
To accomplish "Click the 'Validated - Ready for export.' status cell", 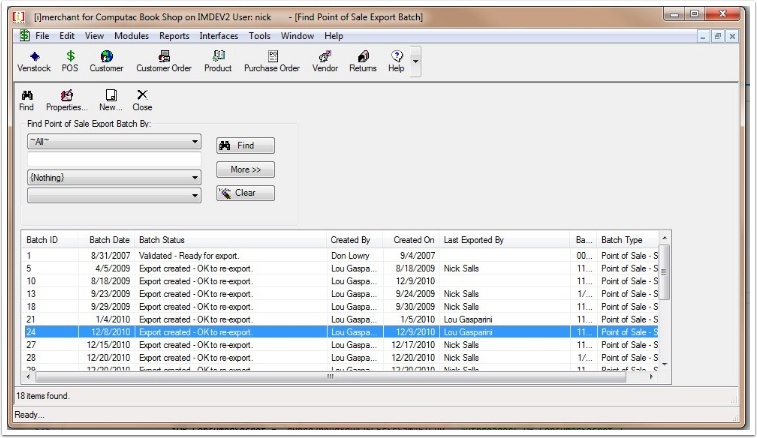I will click(189, 255).
